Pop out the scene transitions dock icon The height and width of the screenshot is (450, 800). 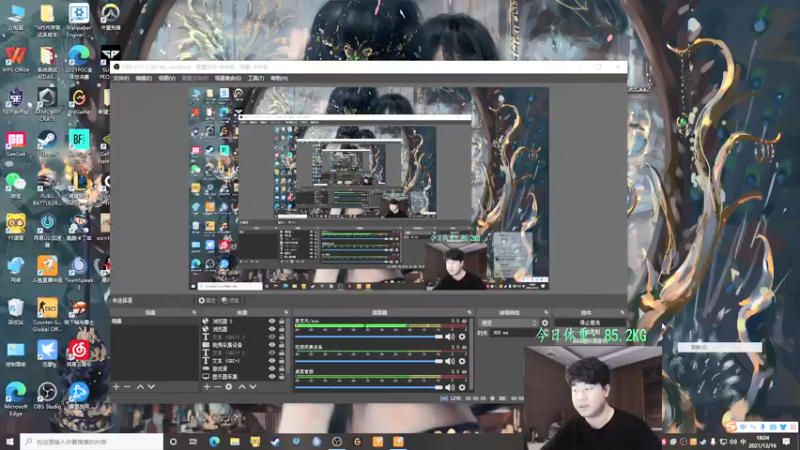point(546,312)
